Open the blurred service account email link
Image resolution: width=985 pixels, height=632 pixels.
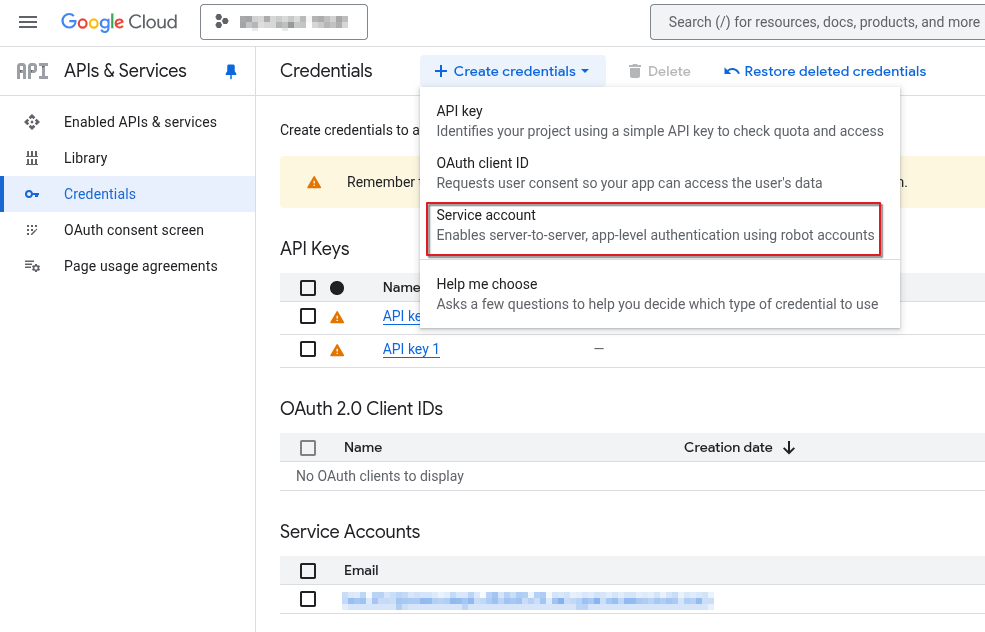point(528,600)
